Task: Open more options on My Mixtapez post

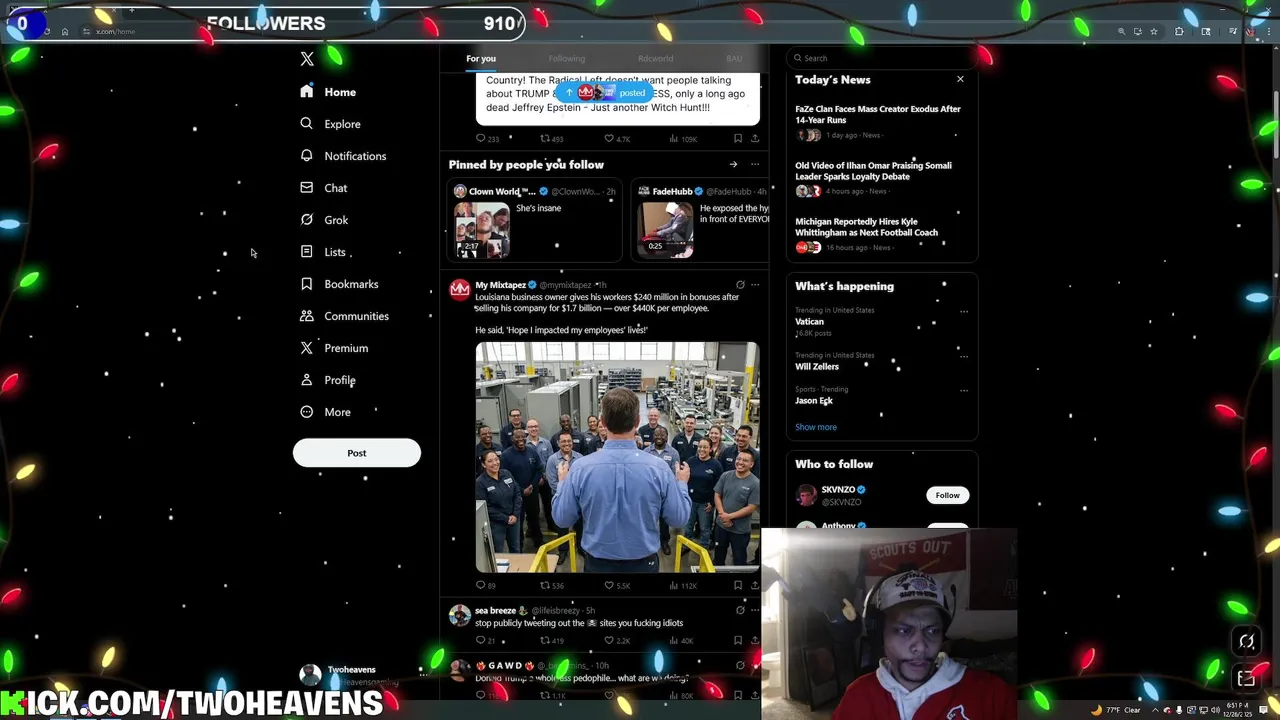Action: 755,285
